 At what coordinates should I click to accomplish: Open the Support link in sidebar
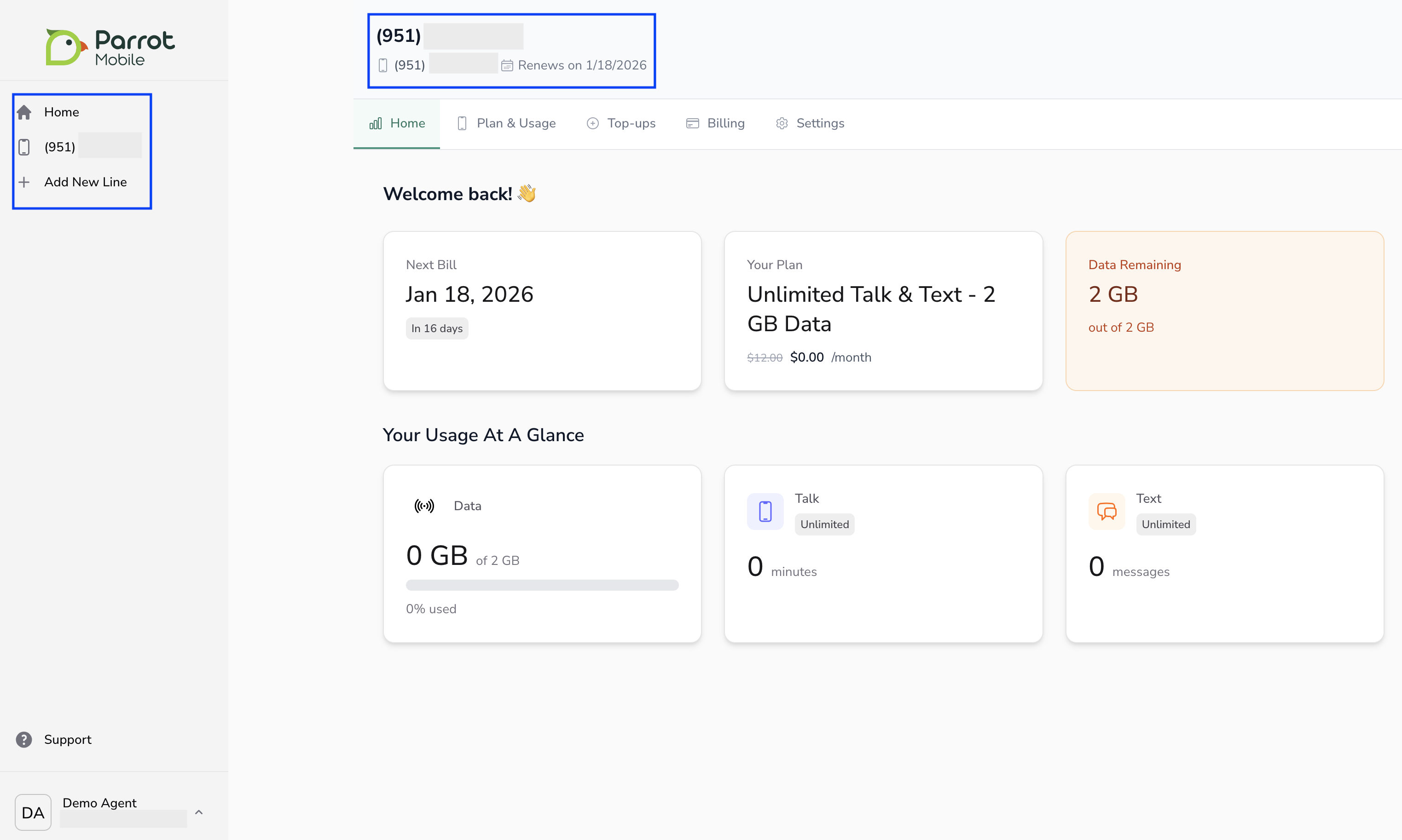point(67,739)
